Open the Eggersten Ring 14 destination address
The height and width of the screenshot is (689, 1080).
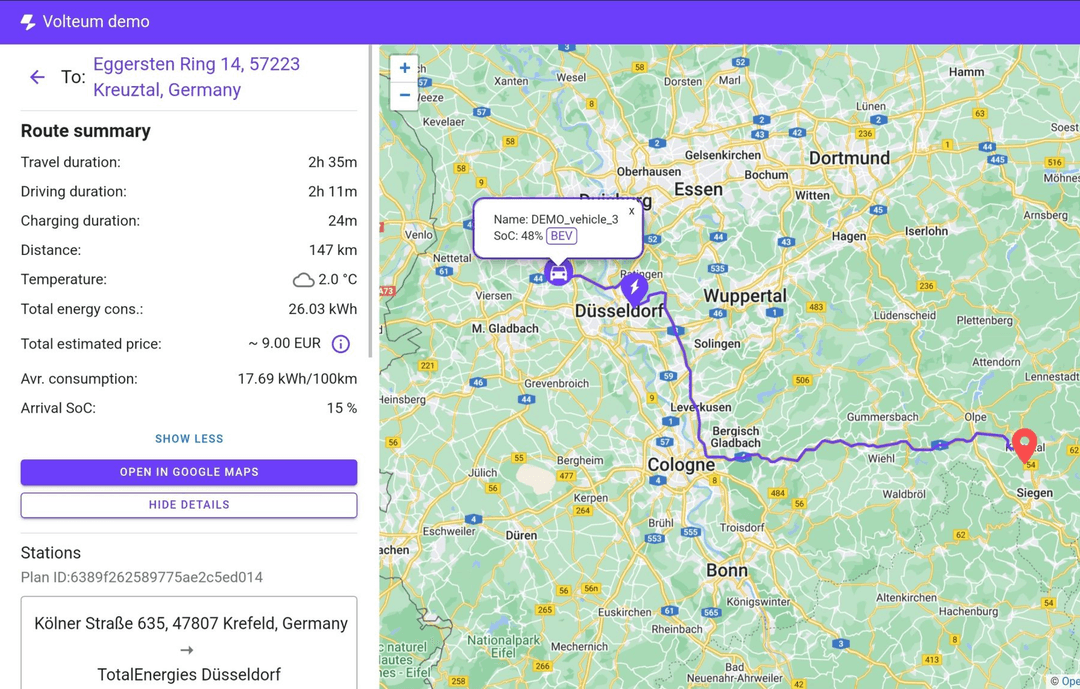point(197,77)
